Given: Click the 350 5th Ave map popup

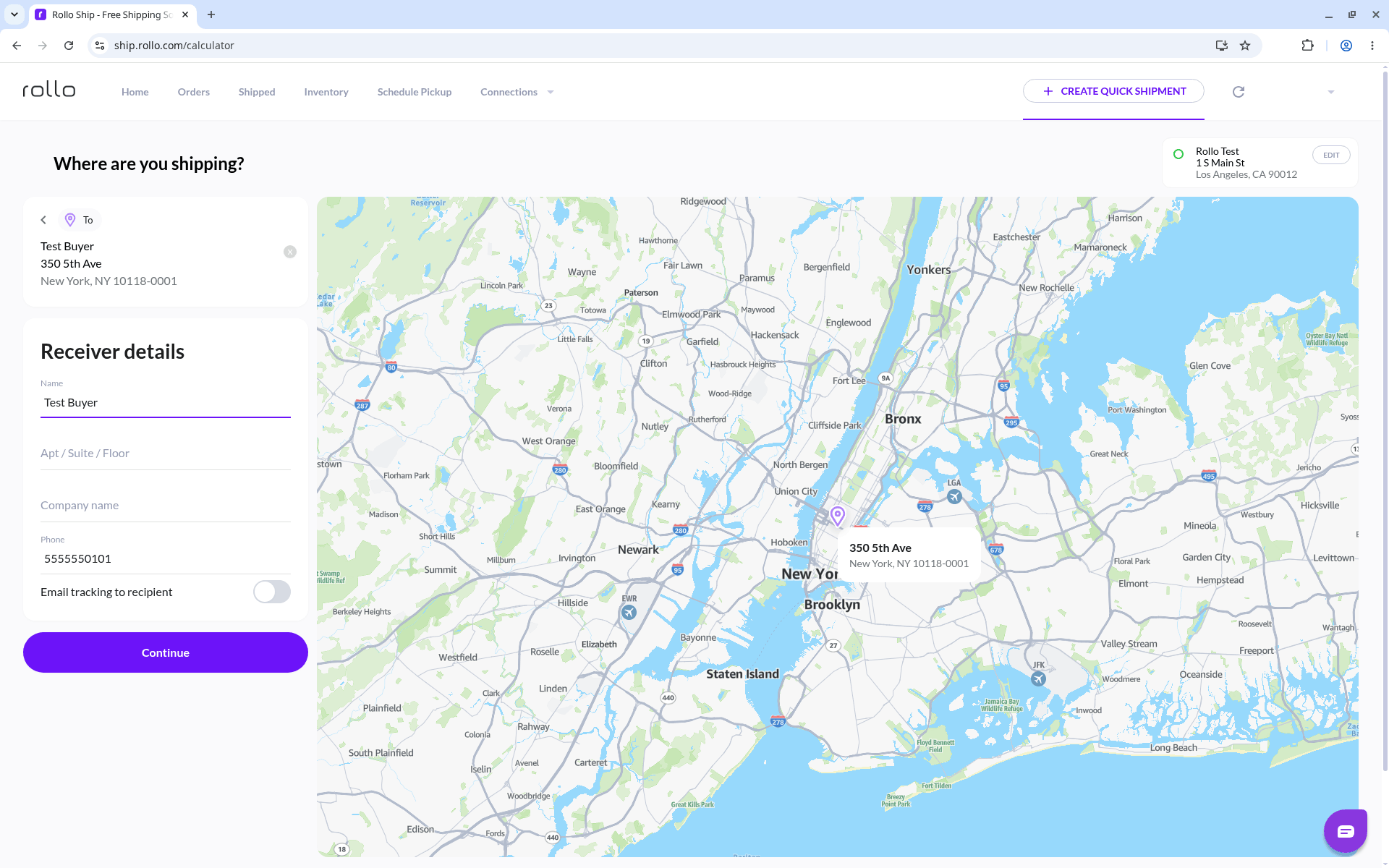Looking at the screenshot, I should click(x=909, y=555).
